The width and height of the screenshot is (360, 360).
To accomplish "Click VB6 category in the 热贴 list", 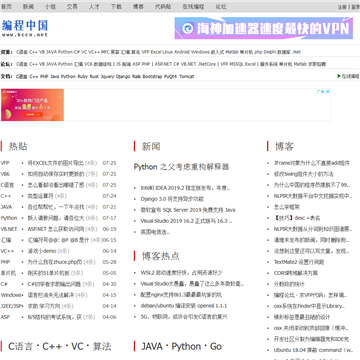I will [5, 174].
